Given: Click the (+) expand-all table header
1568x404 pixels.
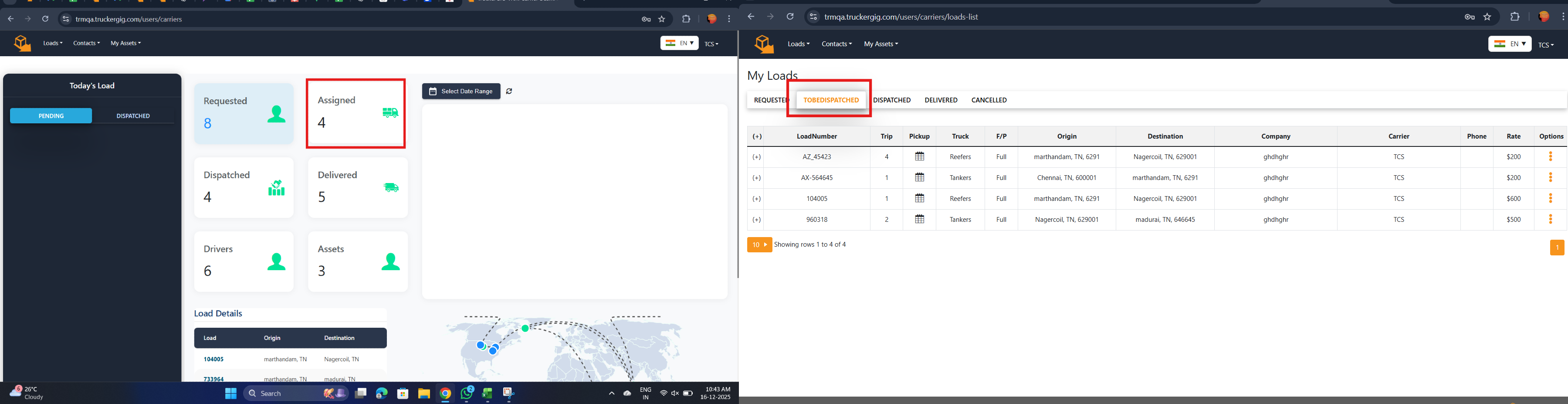Looking at the screenshot, I should point(757,136).
